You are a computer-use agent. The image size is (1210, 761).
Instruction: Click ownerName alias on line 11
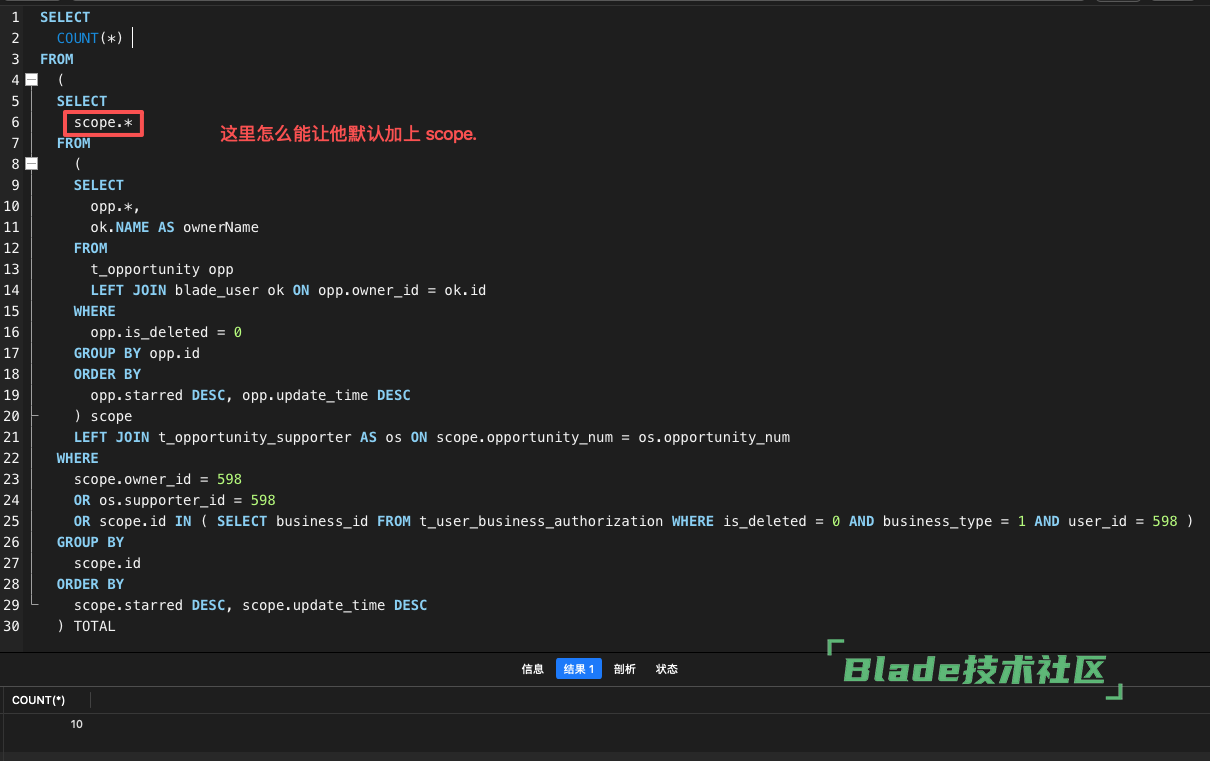[x=221, y=227]
